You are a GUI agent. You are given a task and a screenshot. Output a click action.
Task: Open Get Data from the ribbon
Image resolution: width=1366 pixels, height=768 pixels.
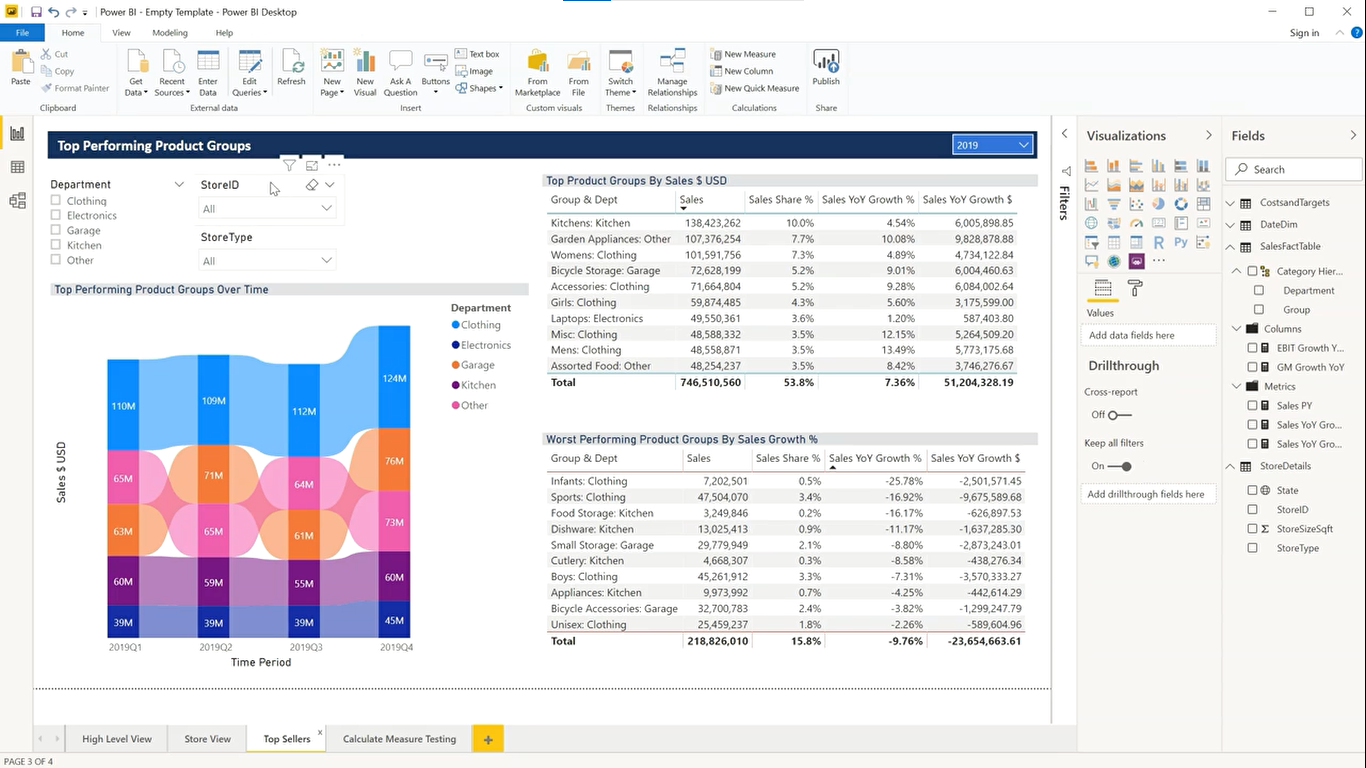135,70
